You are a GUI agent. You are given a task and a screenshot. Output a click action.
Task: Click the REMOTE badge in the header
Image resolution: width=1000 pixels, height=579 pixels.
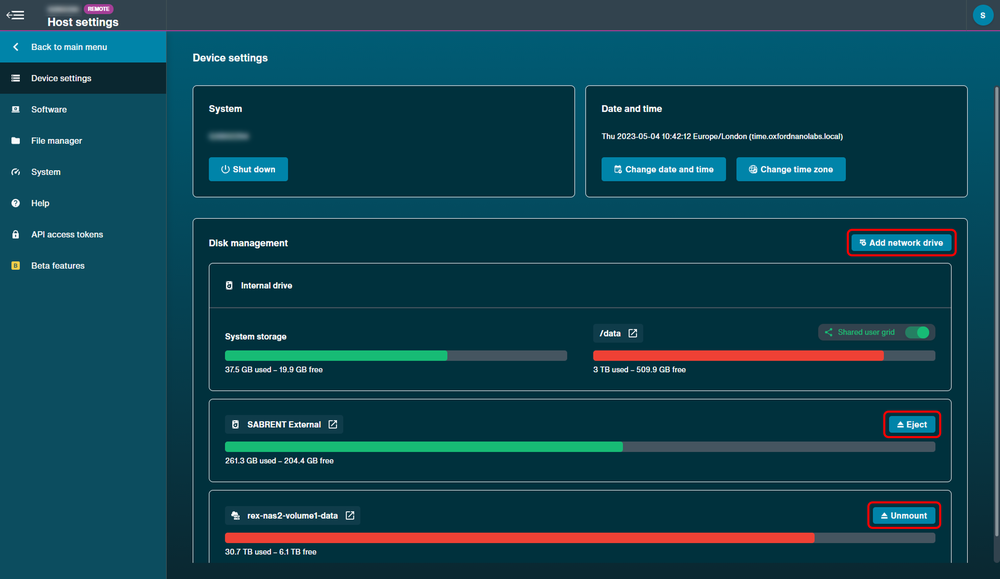(x=98, y=9)
